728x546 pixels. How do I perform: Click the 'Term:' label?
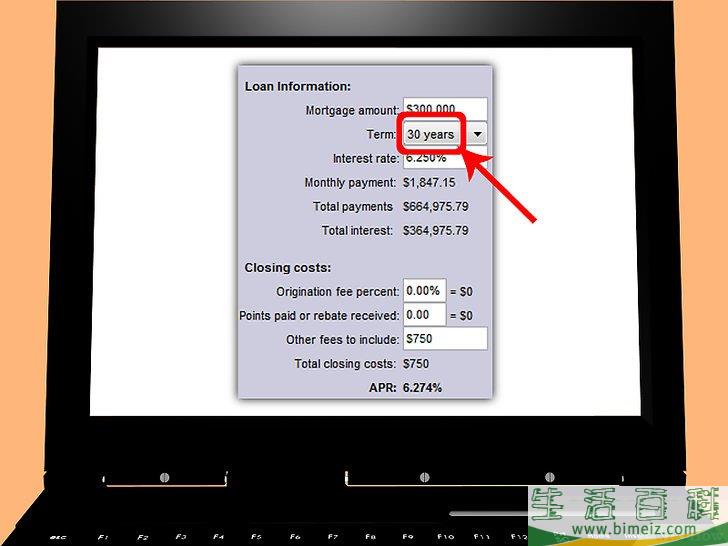click(x=381, y=135)
